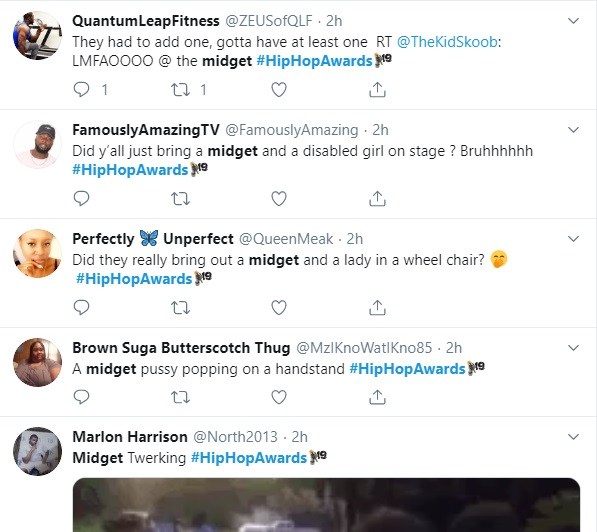The width and height of the screenshot is (597, 532).
Task: Retweet the QuantumLeapFitness tweet
Action: (x=180, y=90)
